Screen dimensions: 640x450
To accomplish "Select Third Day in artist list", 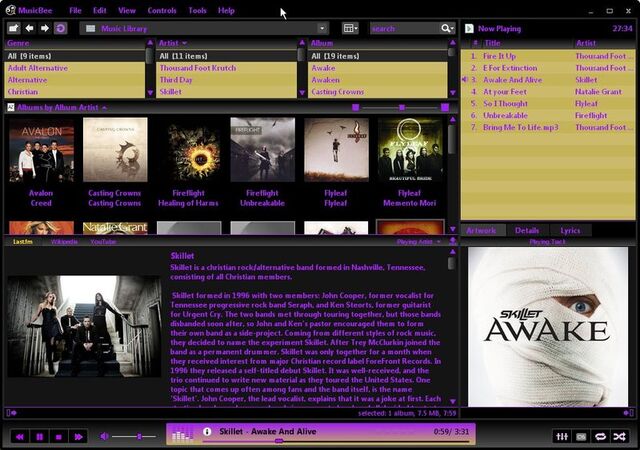I will (227, 80).
